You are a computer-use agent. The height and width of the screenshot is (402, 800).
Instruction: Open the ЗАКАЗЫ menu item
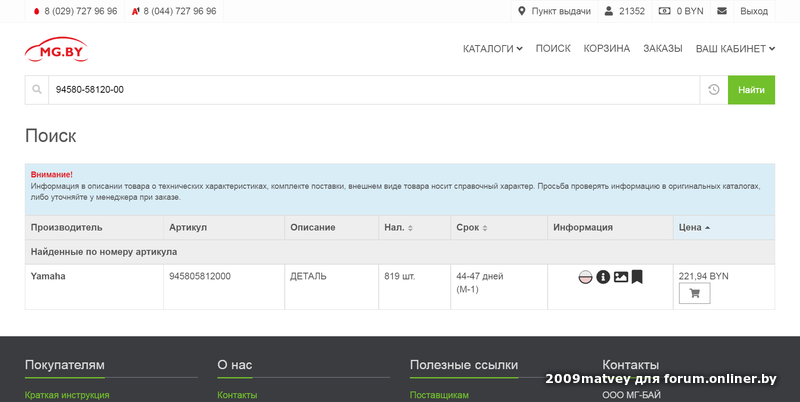[662, 49]
